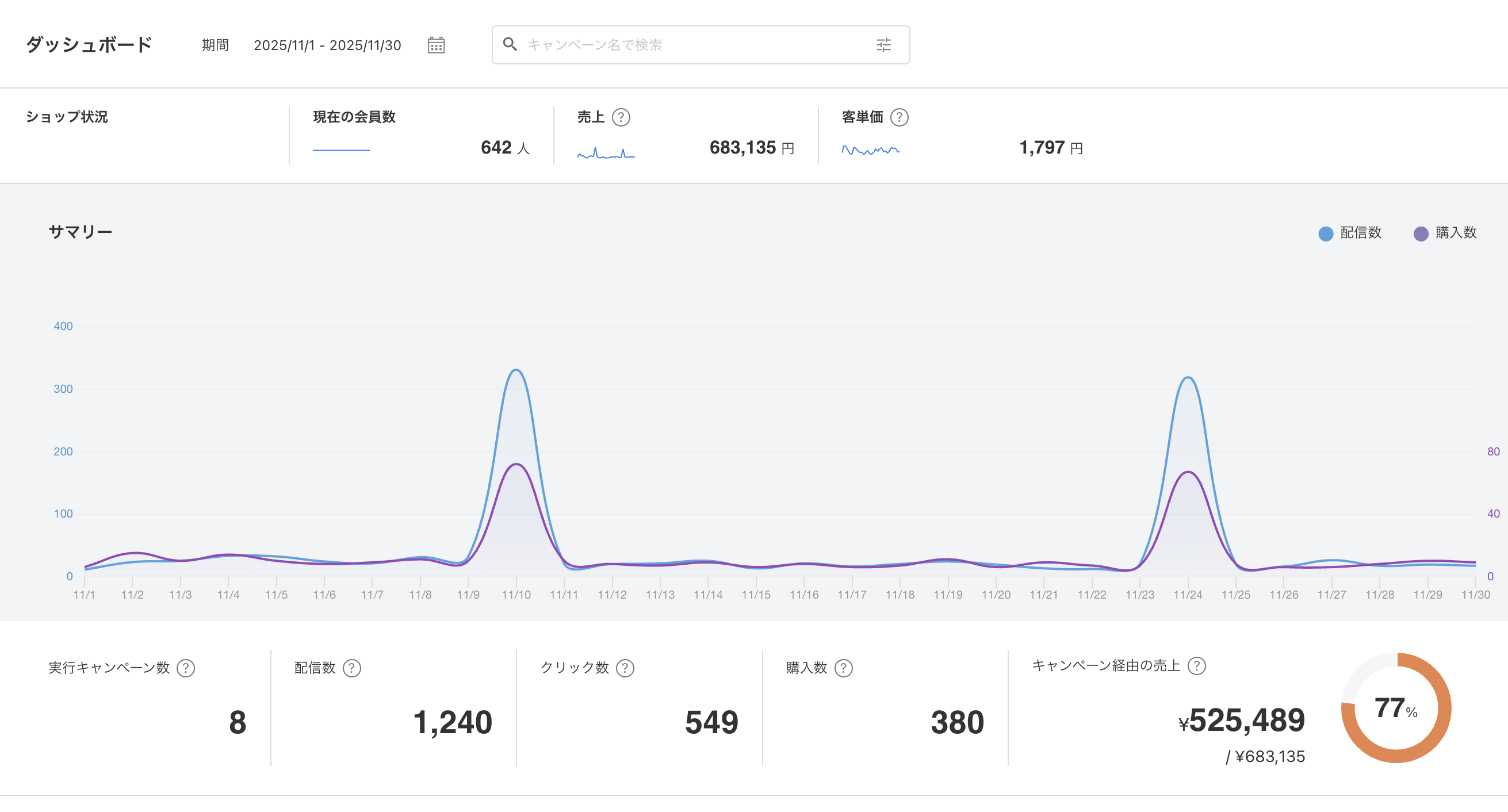Viewport: 1508px width, 812px height.
Task: Click help icon beside キャンペーン経由の売上
Action: (1196, 665)
